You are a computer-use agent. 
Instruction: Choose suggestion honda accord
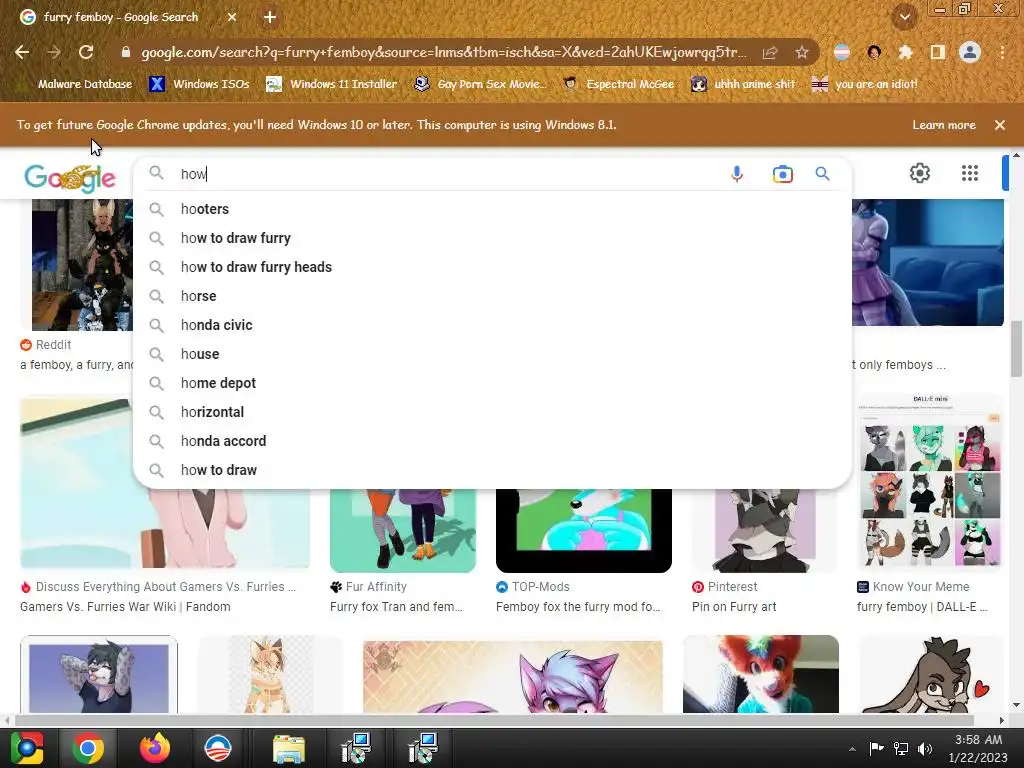pos(492,441)
